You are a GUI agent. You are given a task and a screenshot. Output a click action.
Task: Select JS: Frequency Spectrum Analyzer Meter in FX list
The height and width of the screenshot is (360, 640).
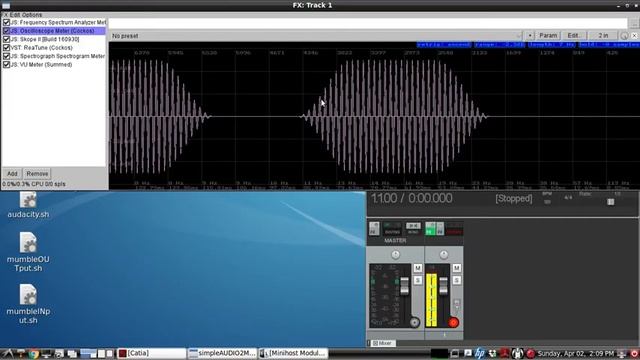tap(58, 22)
